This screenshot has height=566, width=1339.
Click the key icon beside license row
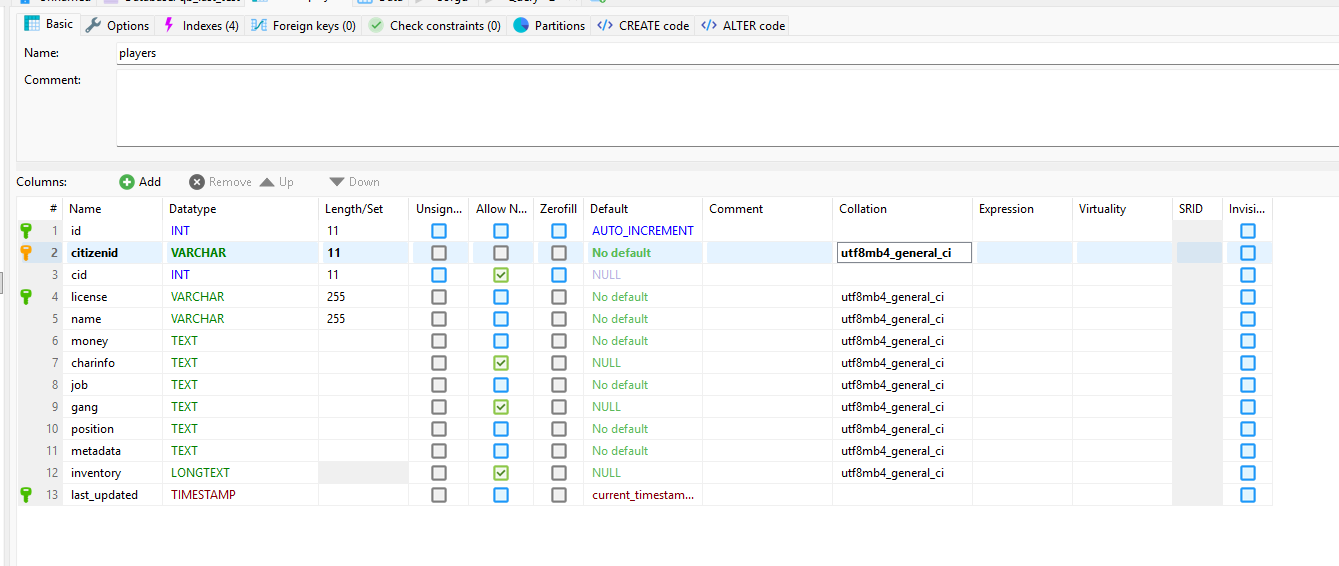click(26, 297)
